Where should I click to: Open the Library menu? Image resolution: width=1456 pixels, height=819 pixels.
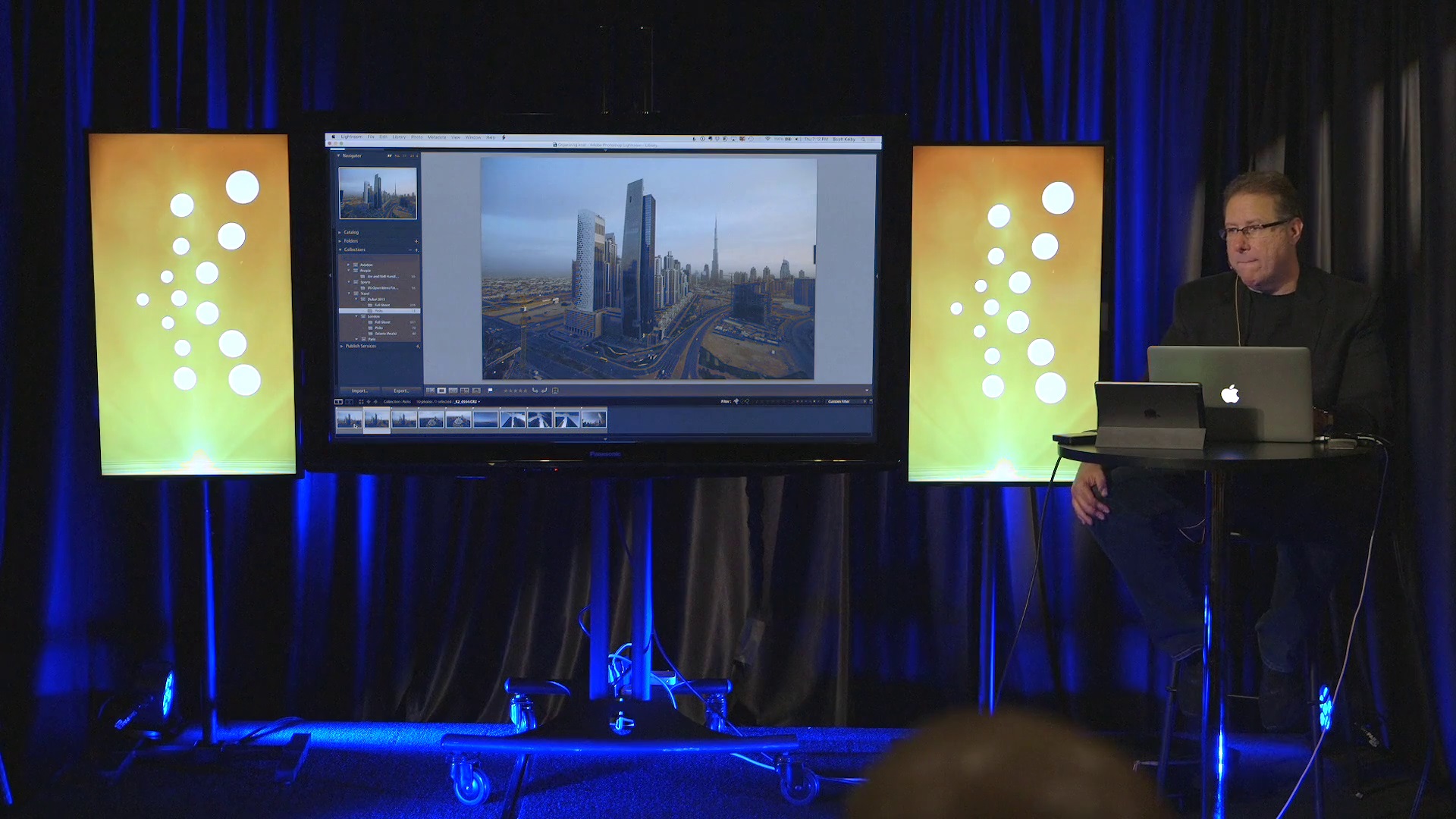pos(399,137)
